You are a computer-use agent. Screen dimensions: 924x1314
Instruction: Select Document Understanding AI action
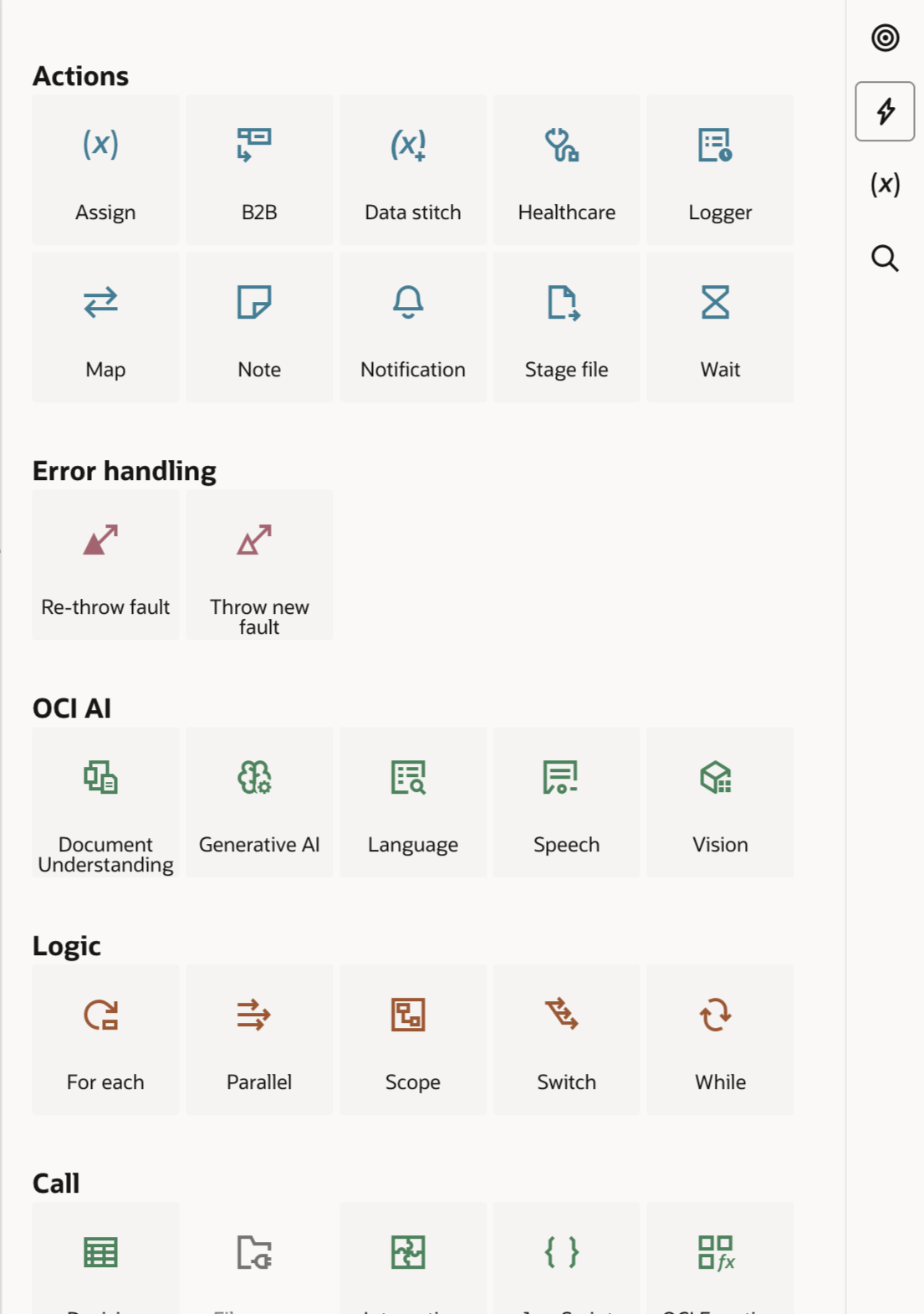[x=105, y=802]
